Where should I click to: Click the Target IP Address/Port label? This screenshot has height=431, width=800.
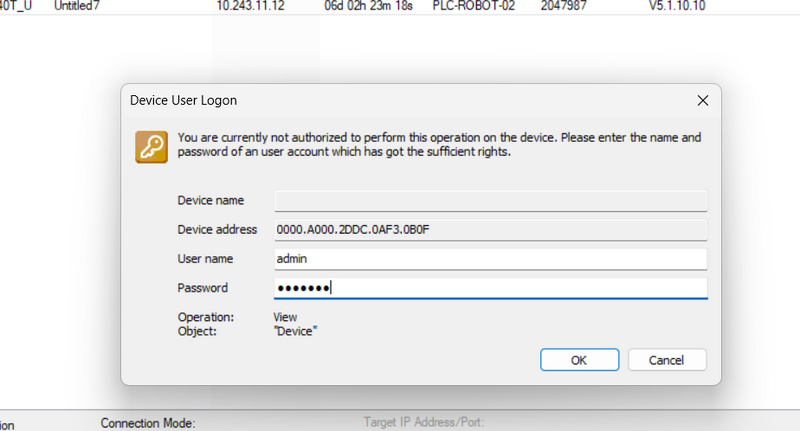click(x=424, y=423)
